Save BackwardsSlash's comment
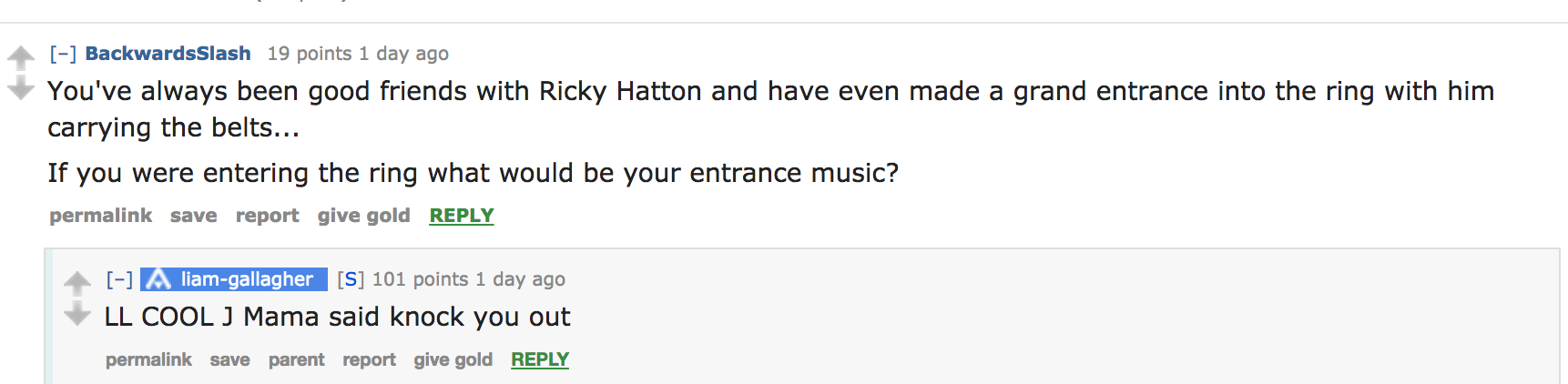The width and height of the screenshot is (1568, 384). pyautogui.click(x=193, y=216)
